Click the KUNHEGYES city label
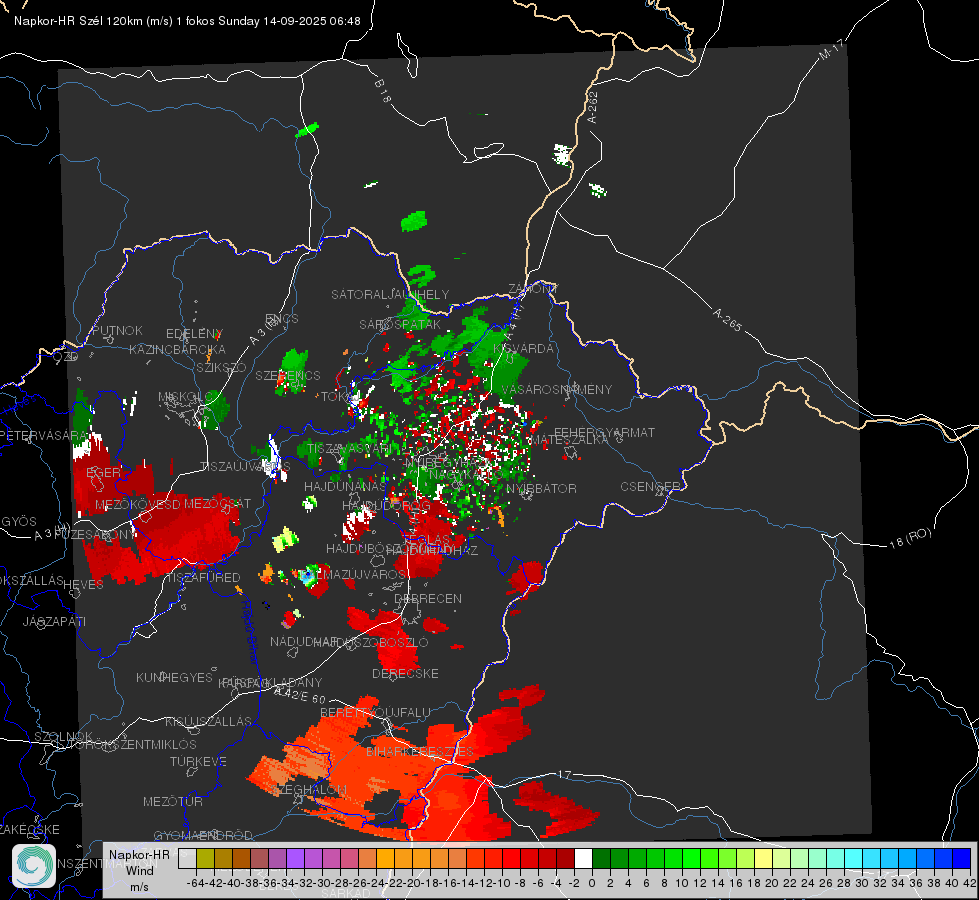This screenshot has width=979, height=900. coord(174,678)
